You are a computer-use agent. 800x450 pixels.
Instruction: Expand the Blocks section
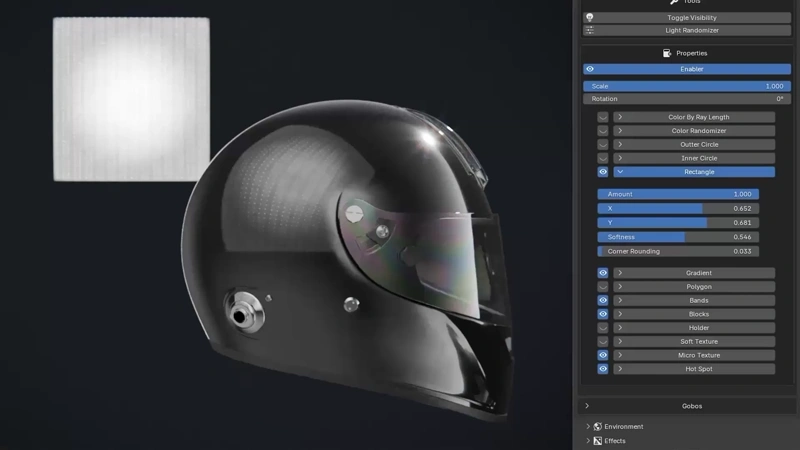(620, 314)
